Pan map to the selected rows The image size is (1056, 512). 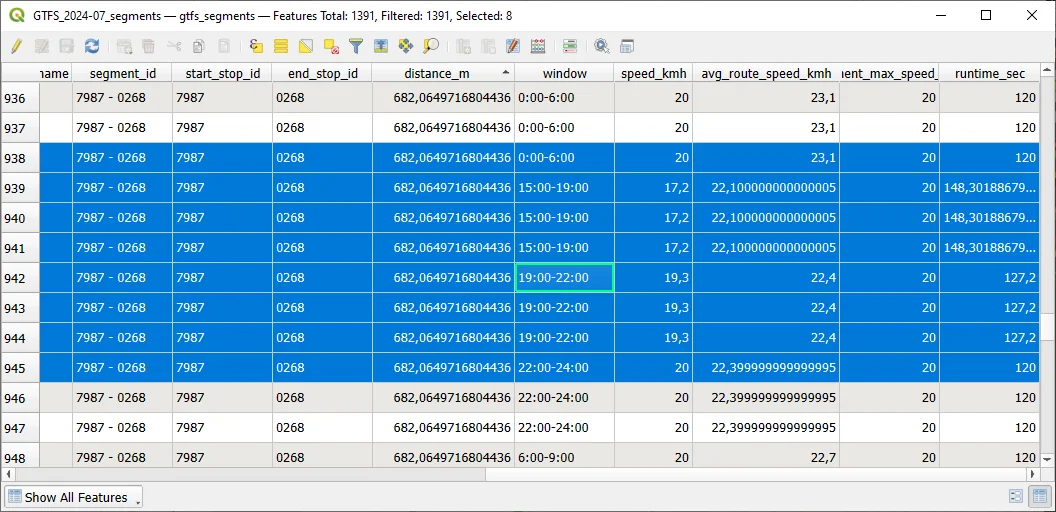pyautogui.click(x=406, y=46)
